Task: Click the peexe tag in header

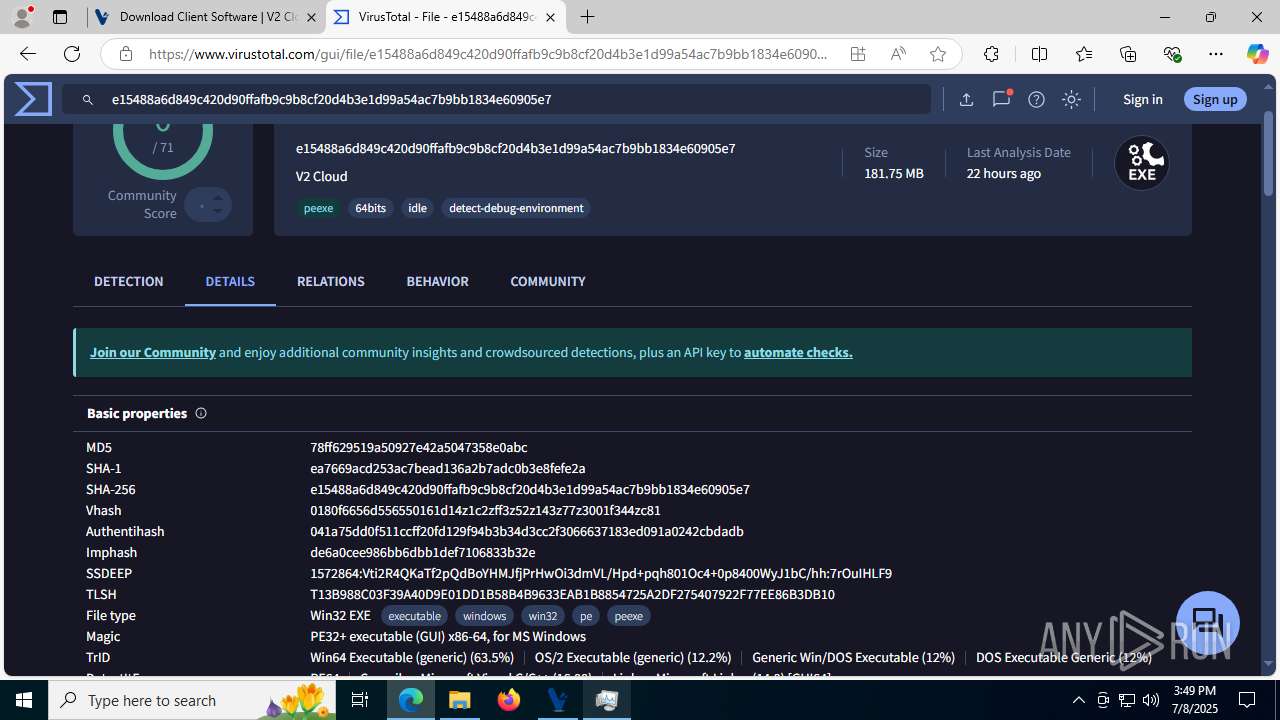Action: coord(319,208)
